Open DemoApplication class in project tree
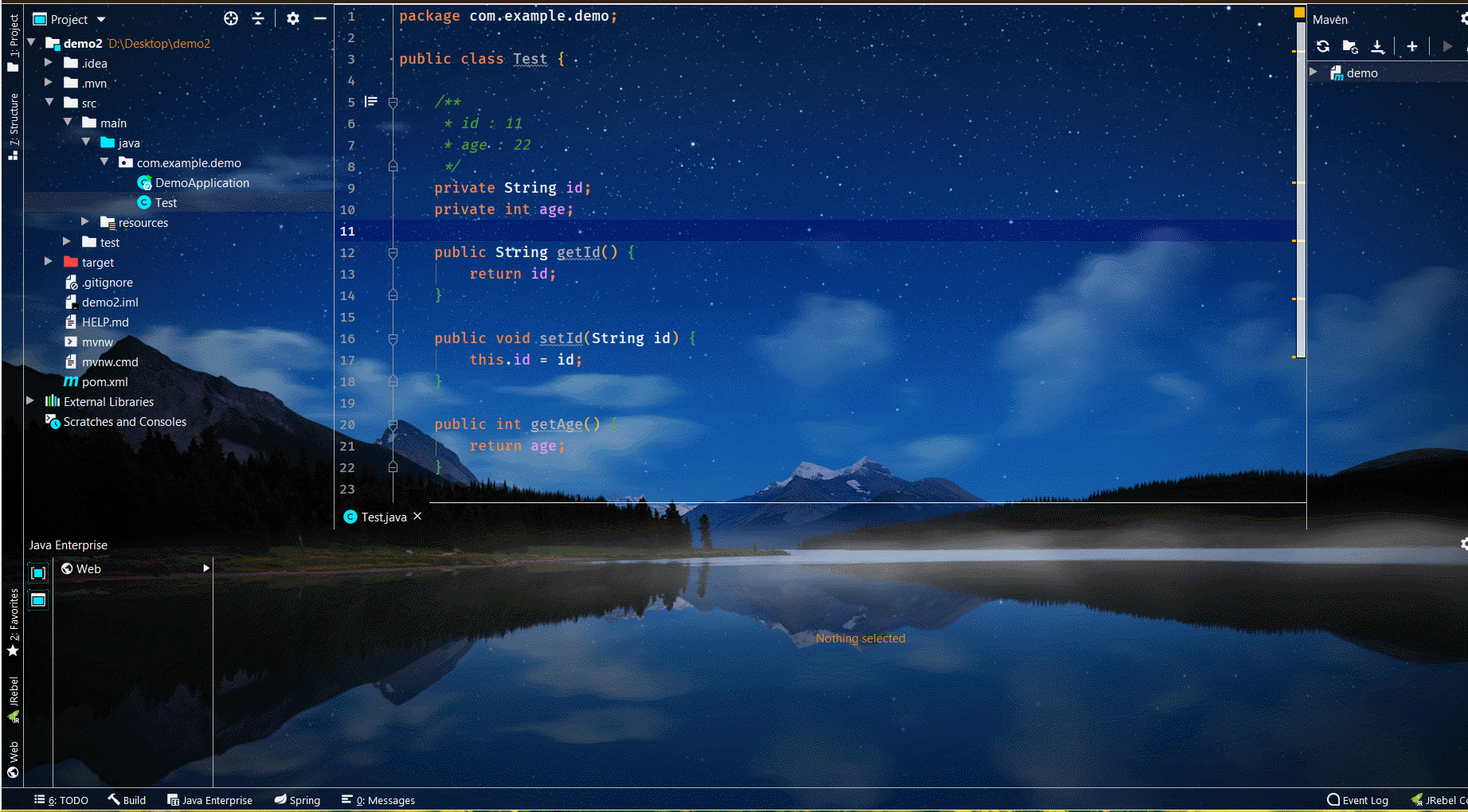1468x812 pixels. point(202,182)
